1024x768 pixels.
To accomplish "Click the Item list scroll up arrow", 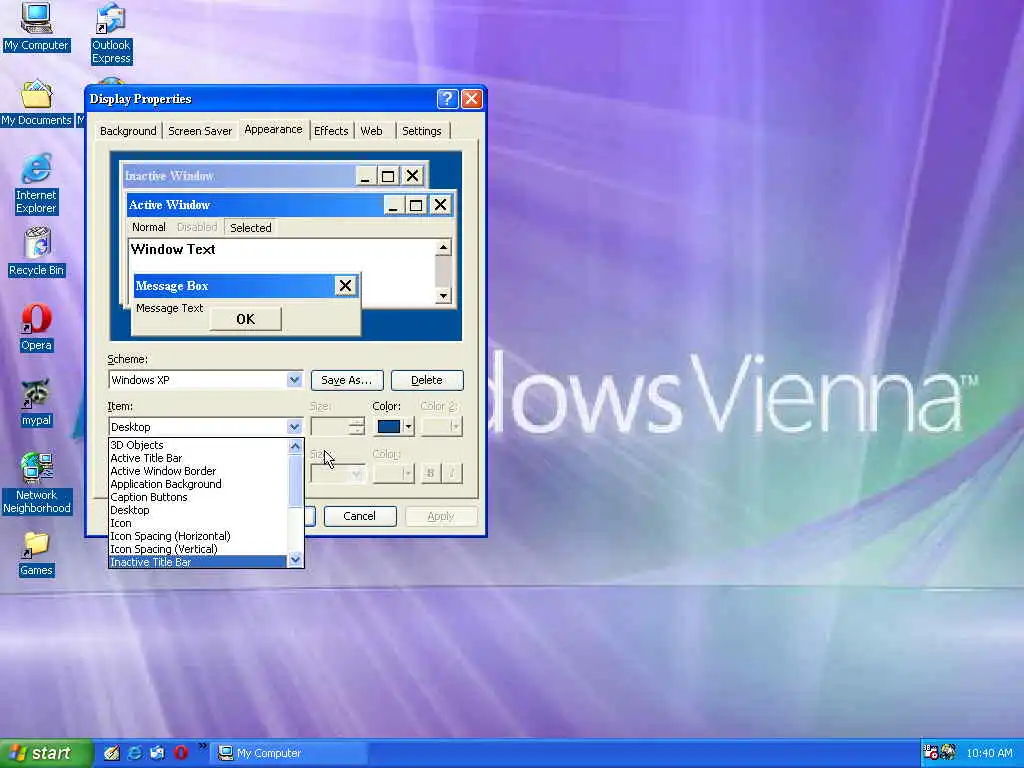I will 295,447.
